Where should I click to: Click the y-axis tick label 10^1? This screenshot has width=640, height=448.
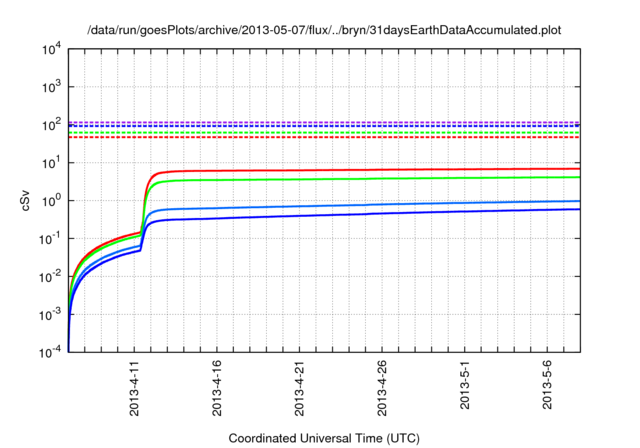(x=52, y=163)
